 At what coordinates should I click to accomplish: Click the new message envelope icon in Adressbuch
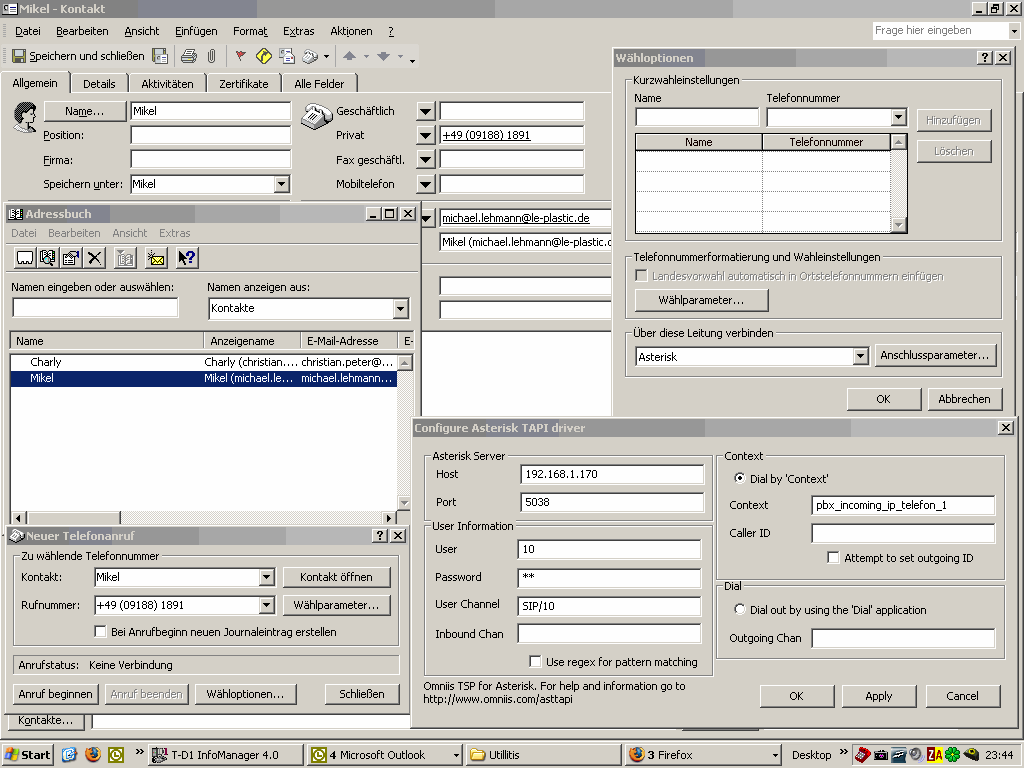[x=155, y=258]
